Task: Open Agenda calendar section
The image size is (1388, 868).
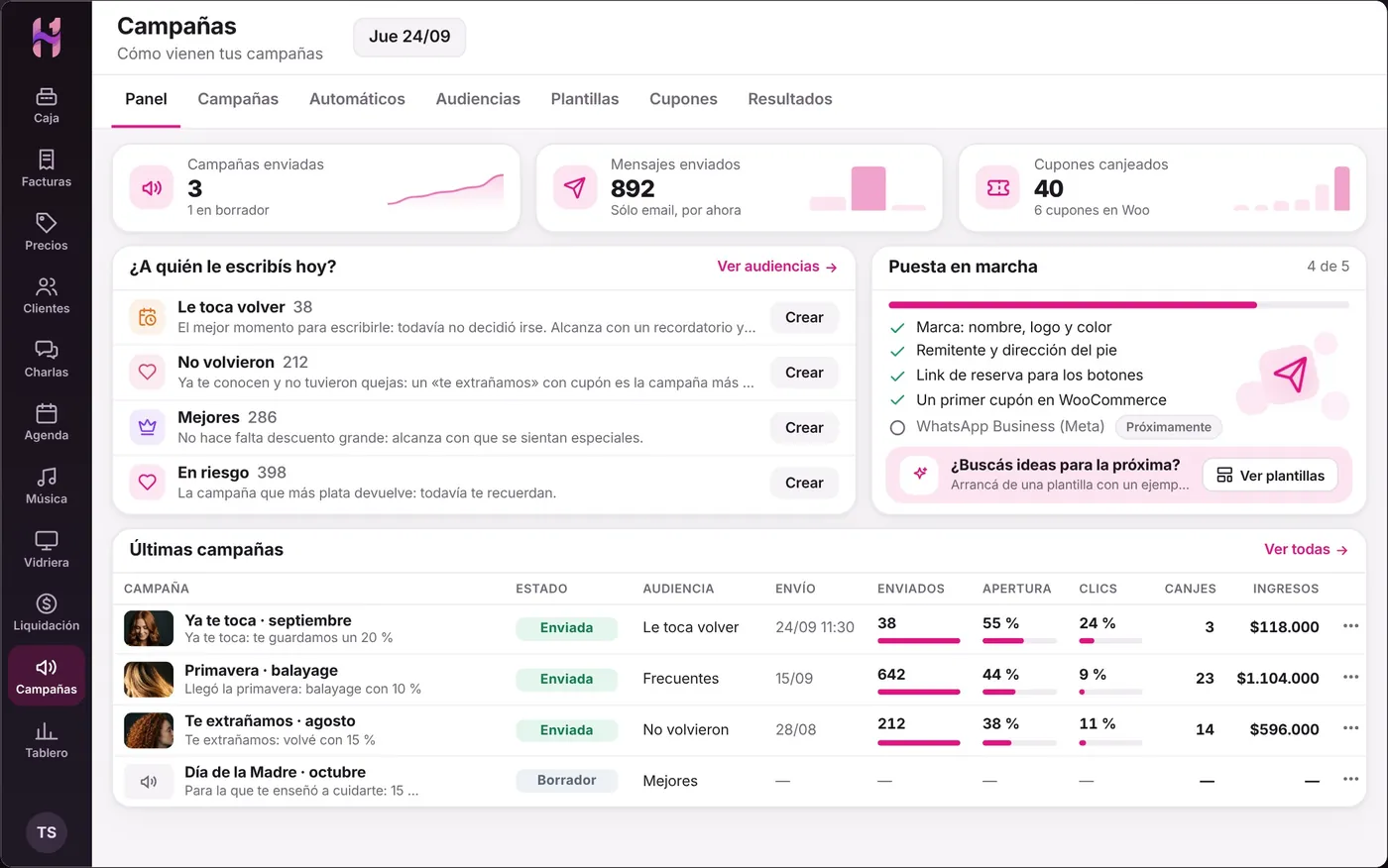Action: pos(47,423)
